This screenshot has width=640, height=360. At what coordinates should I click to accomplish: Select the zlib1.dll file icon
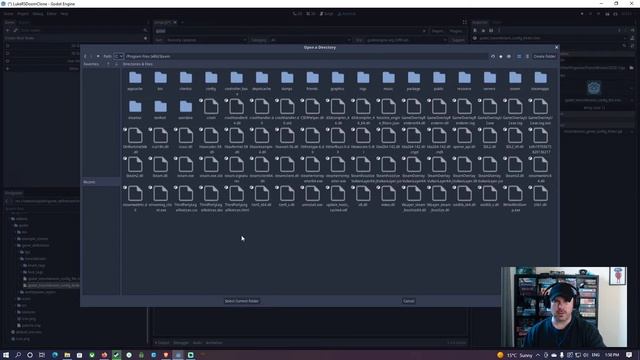[540, 193]
